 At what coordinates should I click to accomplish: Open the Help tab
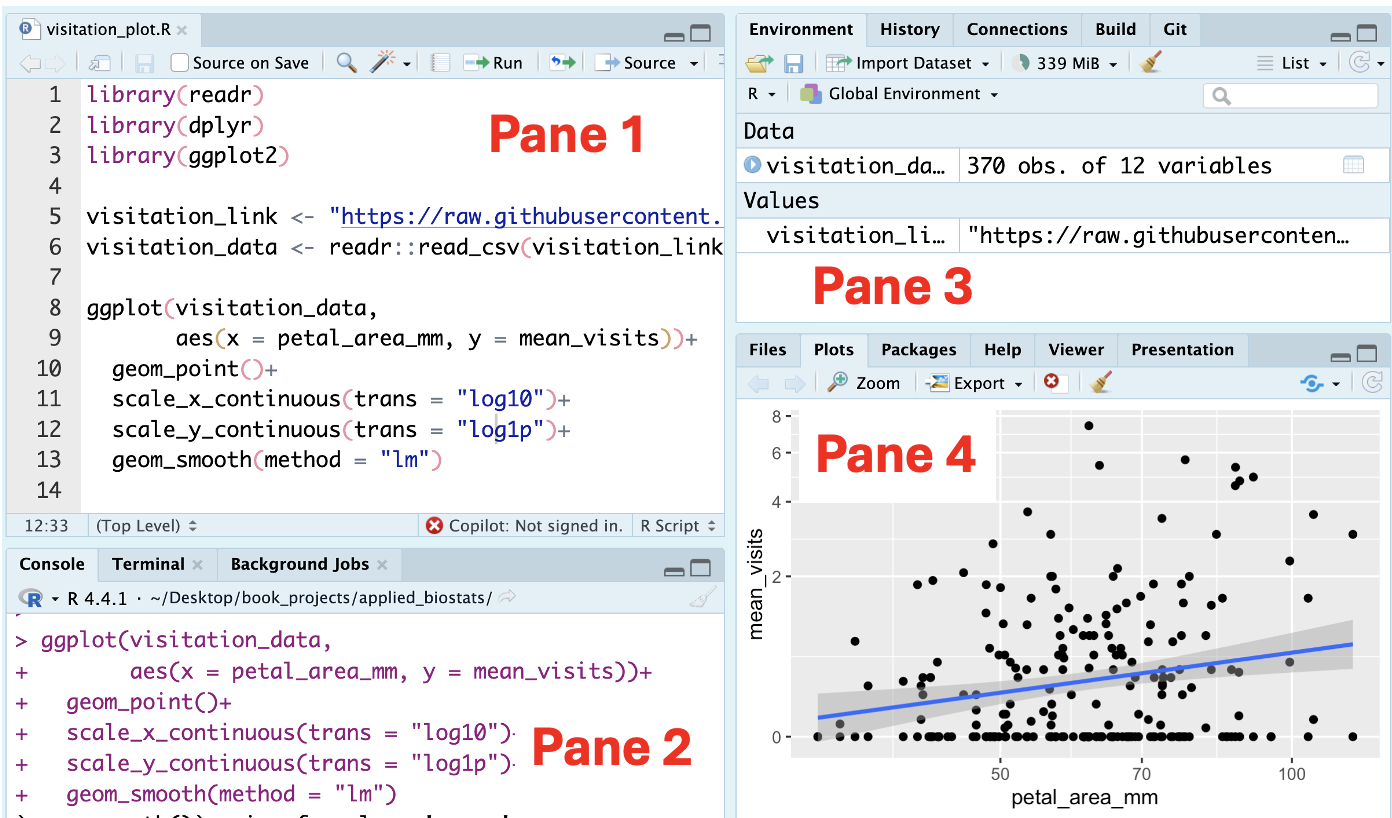(1002, 349)
